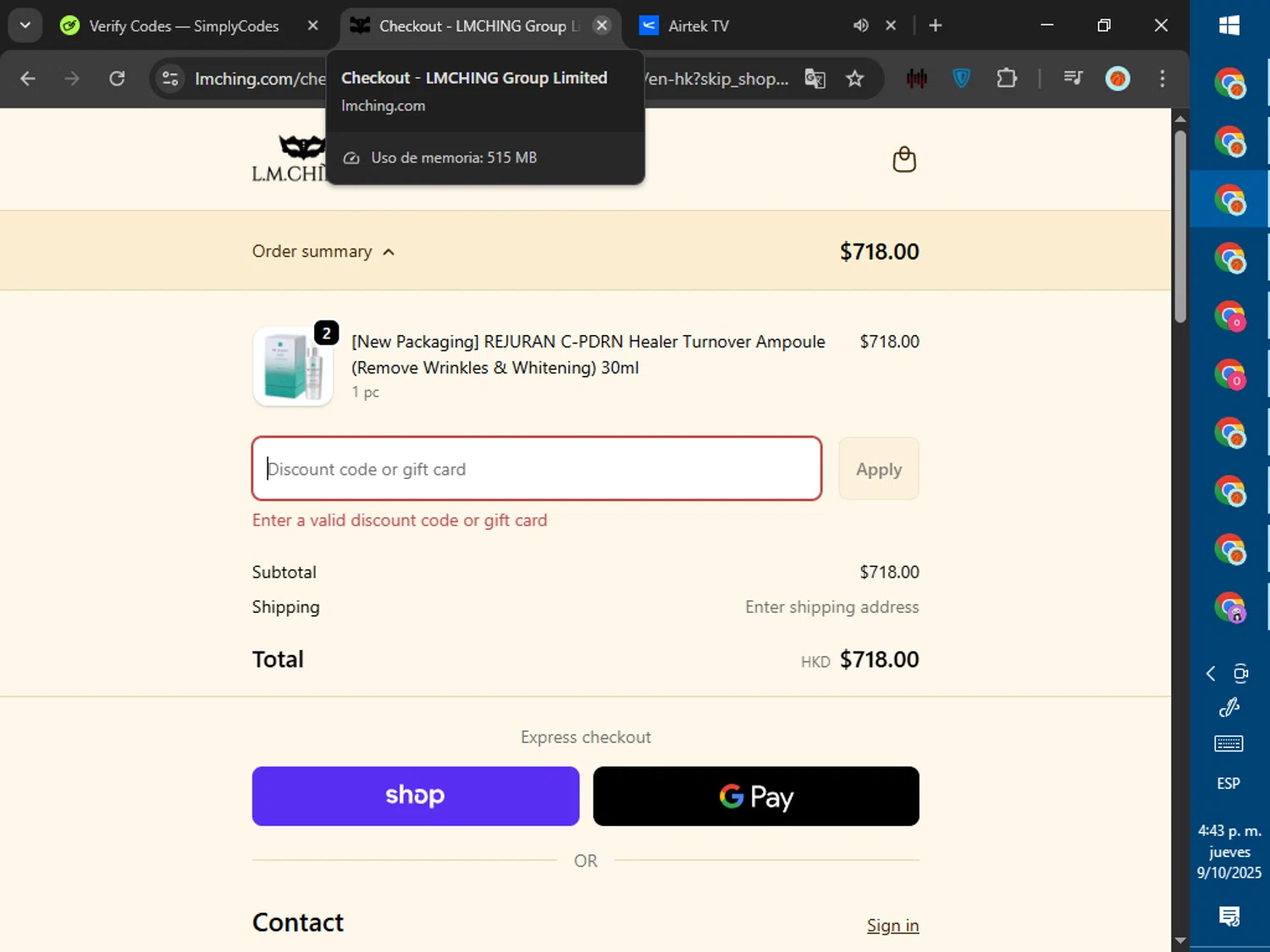Image resolution: width=1270 pixels, height=952 pixels.
Task: Open the red audio waveform extension
Action: click(x=916, y=79)
